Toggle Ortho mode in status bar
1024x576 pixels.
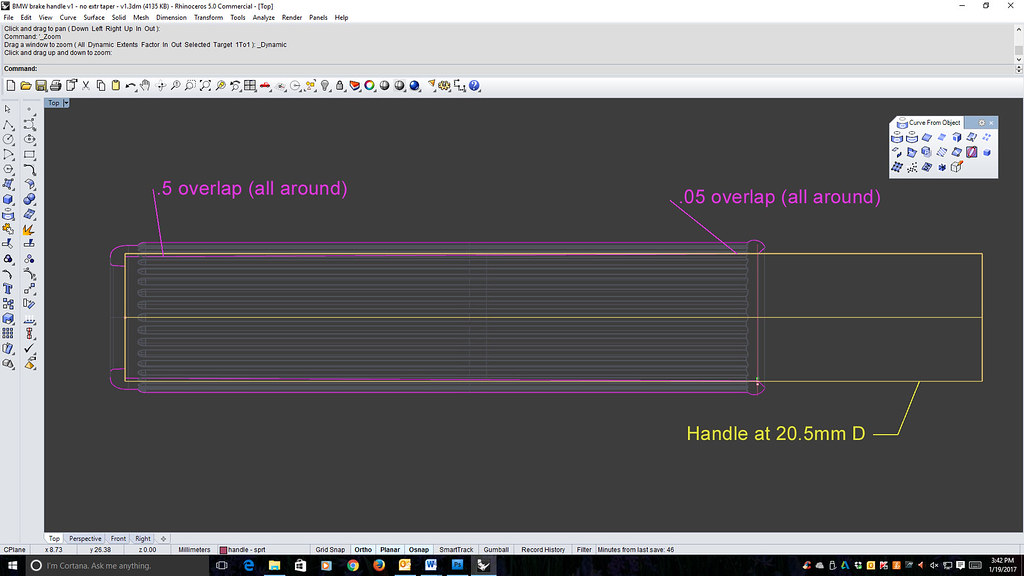363,550
